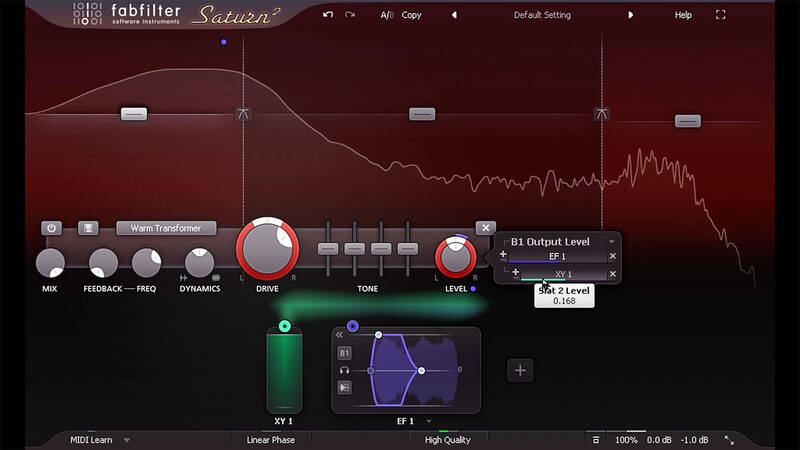Enter full screen mode
Screen dimensions: 800x450
coord(720,15)
